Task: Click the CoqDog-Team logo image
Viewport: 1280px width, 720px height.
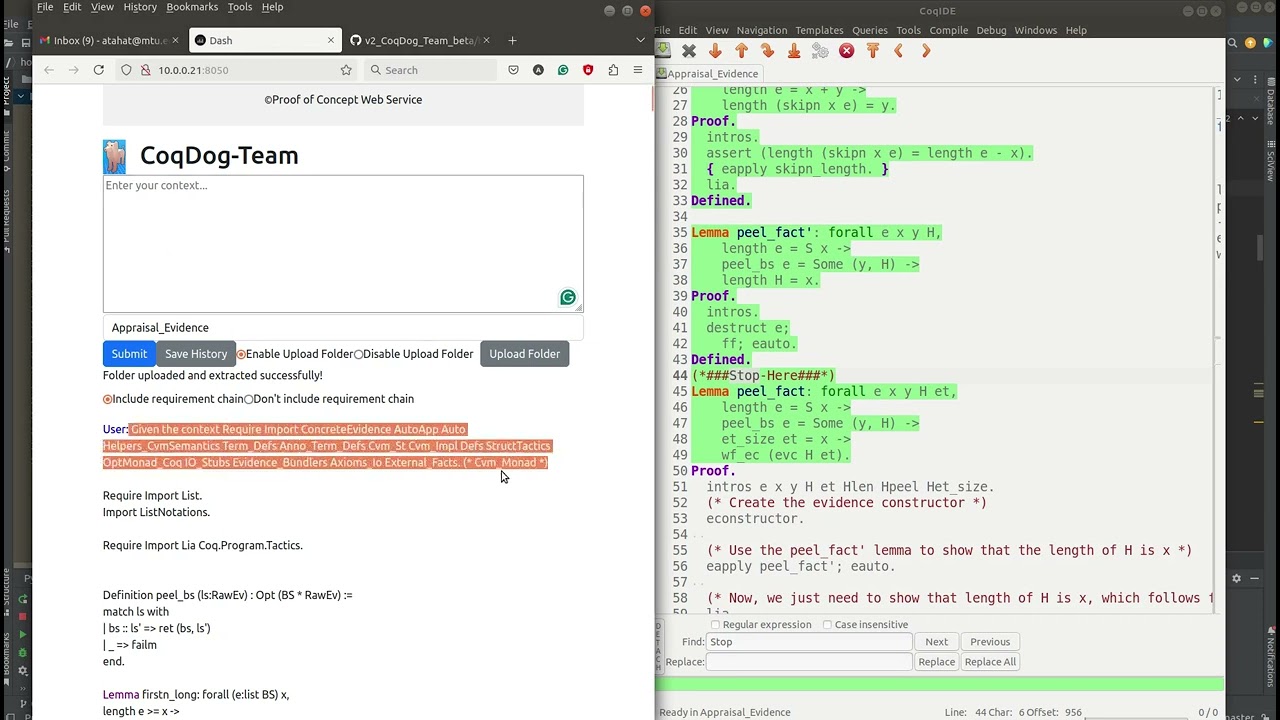Action: pos(114,157)
